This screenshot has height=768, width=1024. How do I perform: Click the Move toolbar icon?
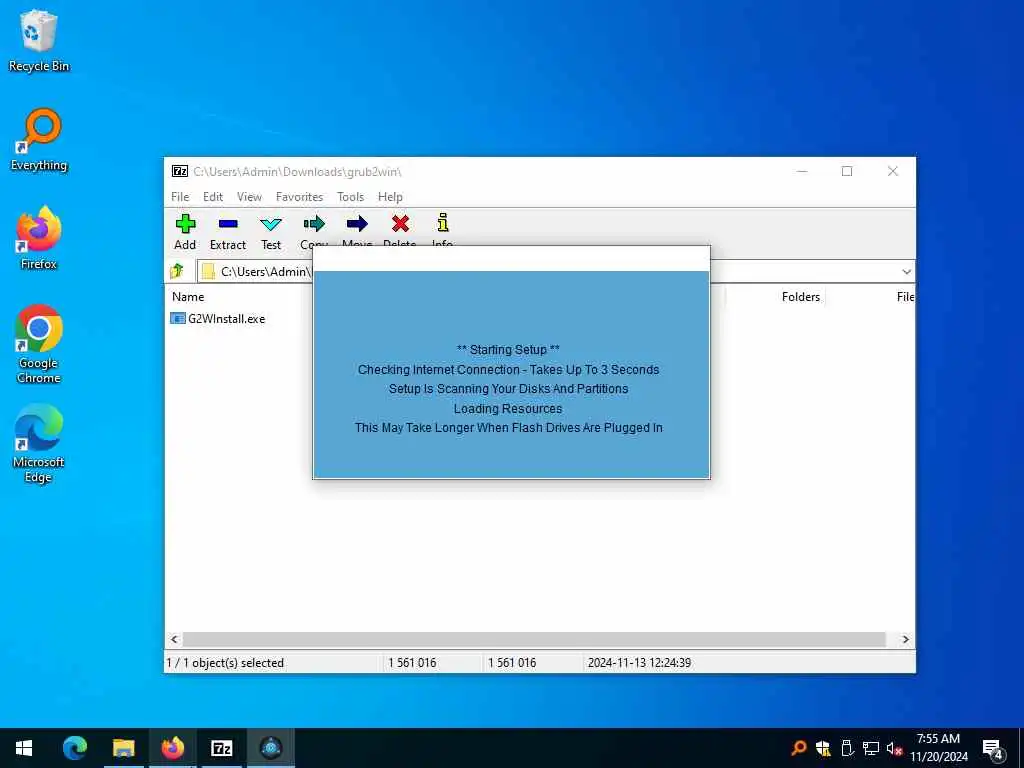[357, 224]
